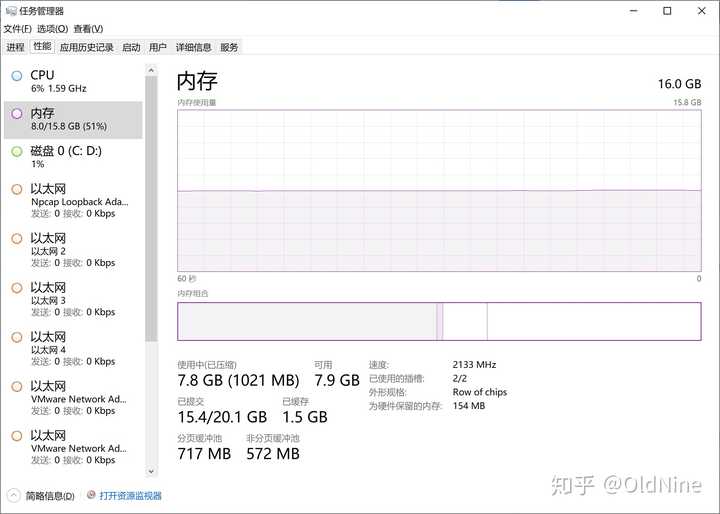Viewport: 720px width, 514px height.
Task: Select the 以太网 4 adapter entry
Action: pos(73,349)
